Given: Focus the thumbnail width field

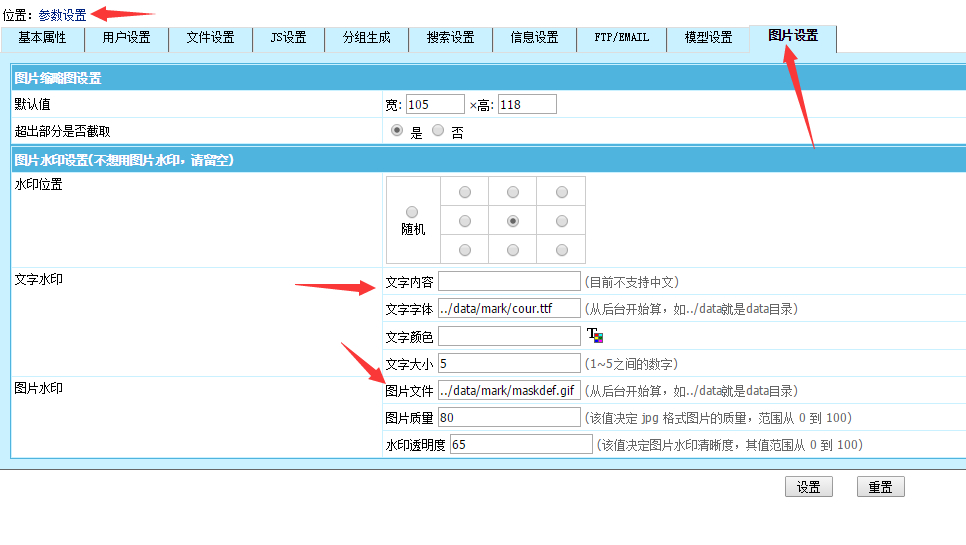Looking at the screenshot, I should (435, 105).
